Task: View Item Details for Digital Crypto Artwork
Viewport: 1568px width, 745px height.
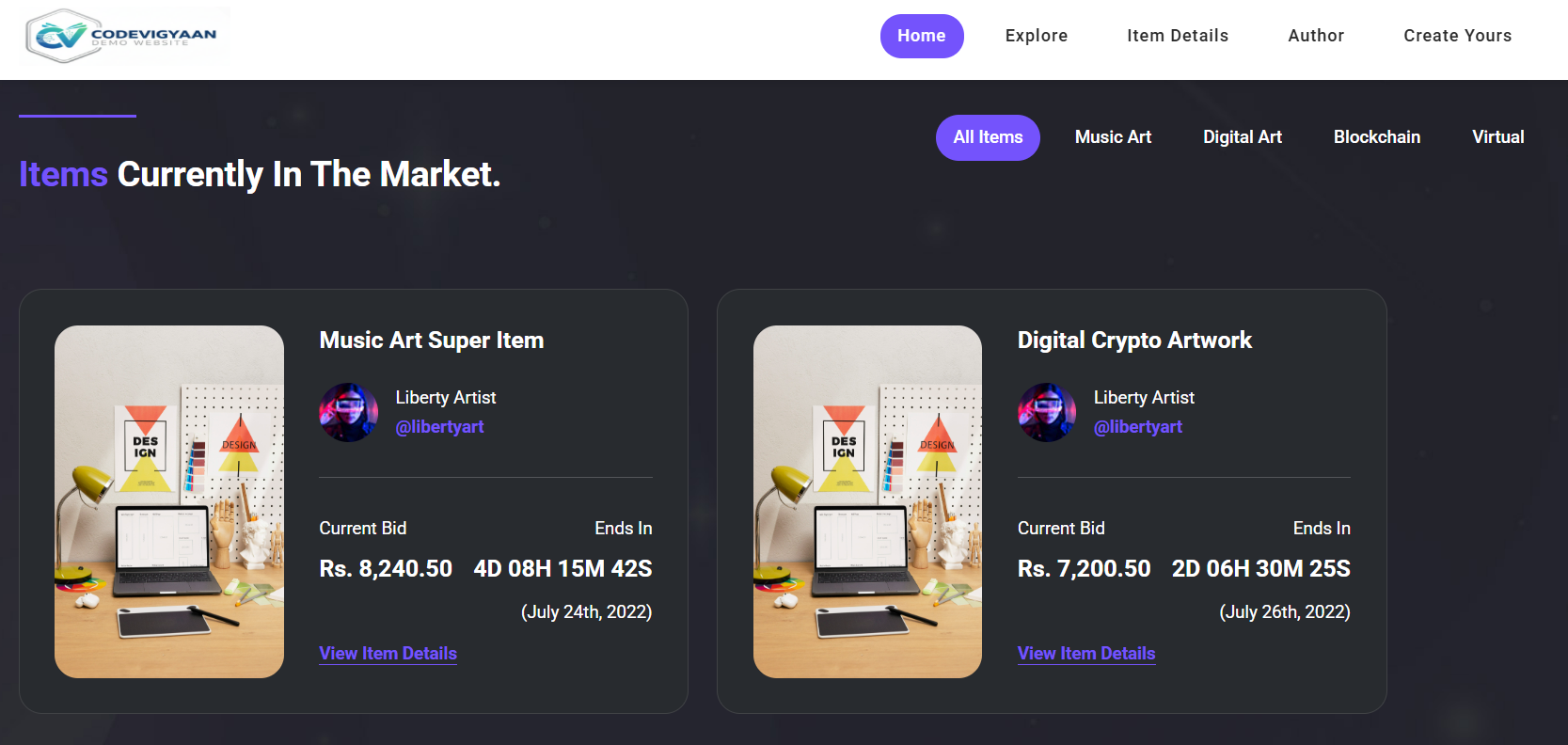Action: (x=1085, y=654)
